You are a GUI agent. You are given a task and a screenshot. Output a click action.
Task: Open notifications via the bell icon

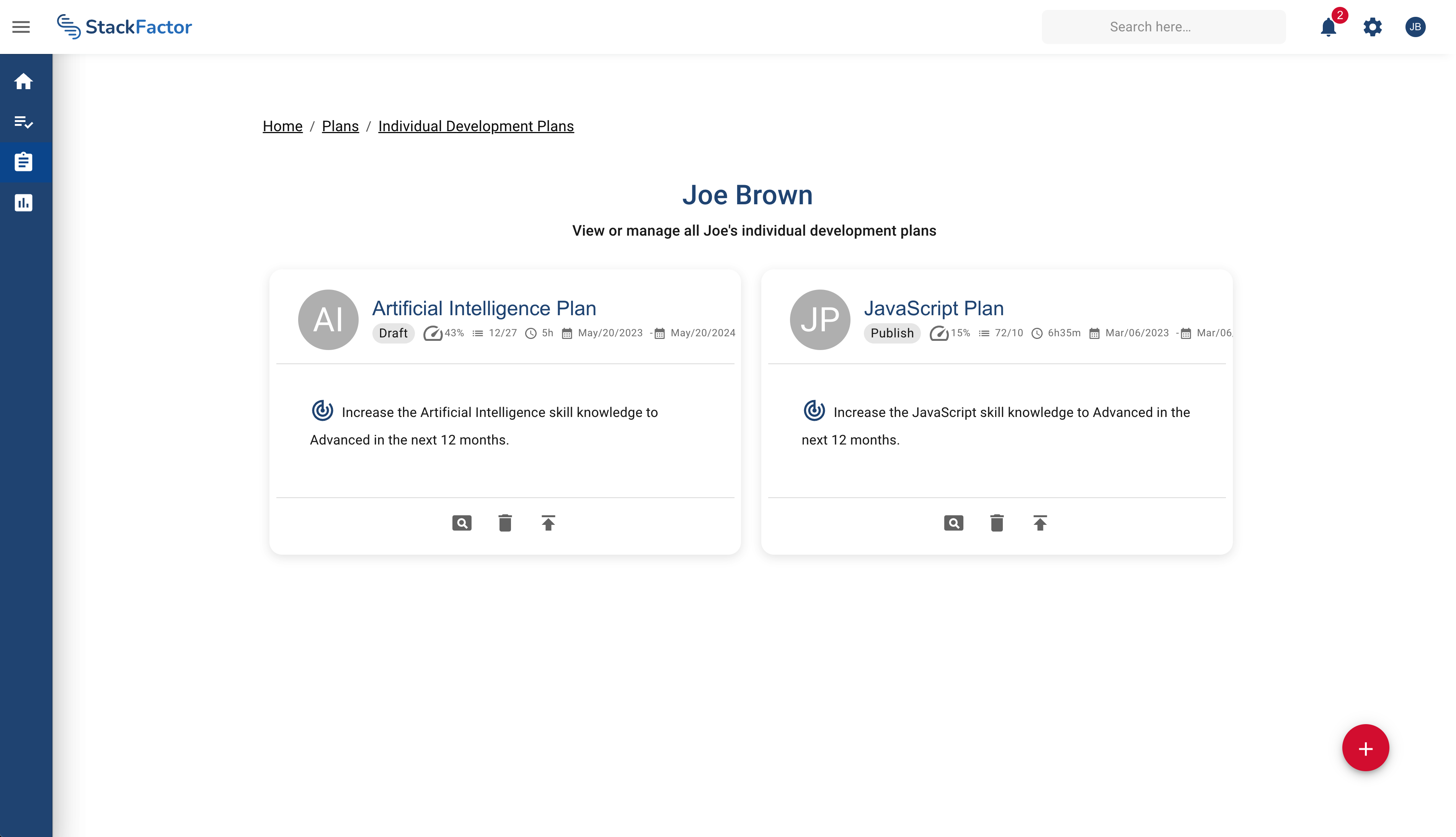pos(1328,27)
